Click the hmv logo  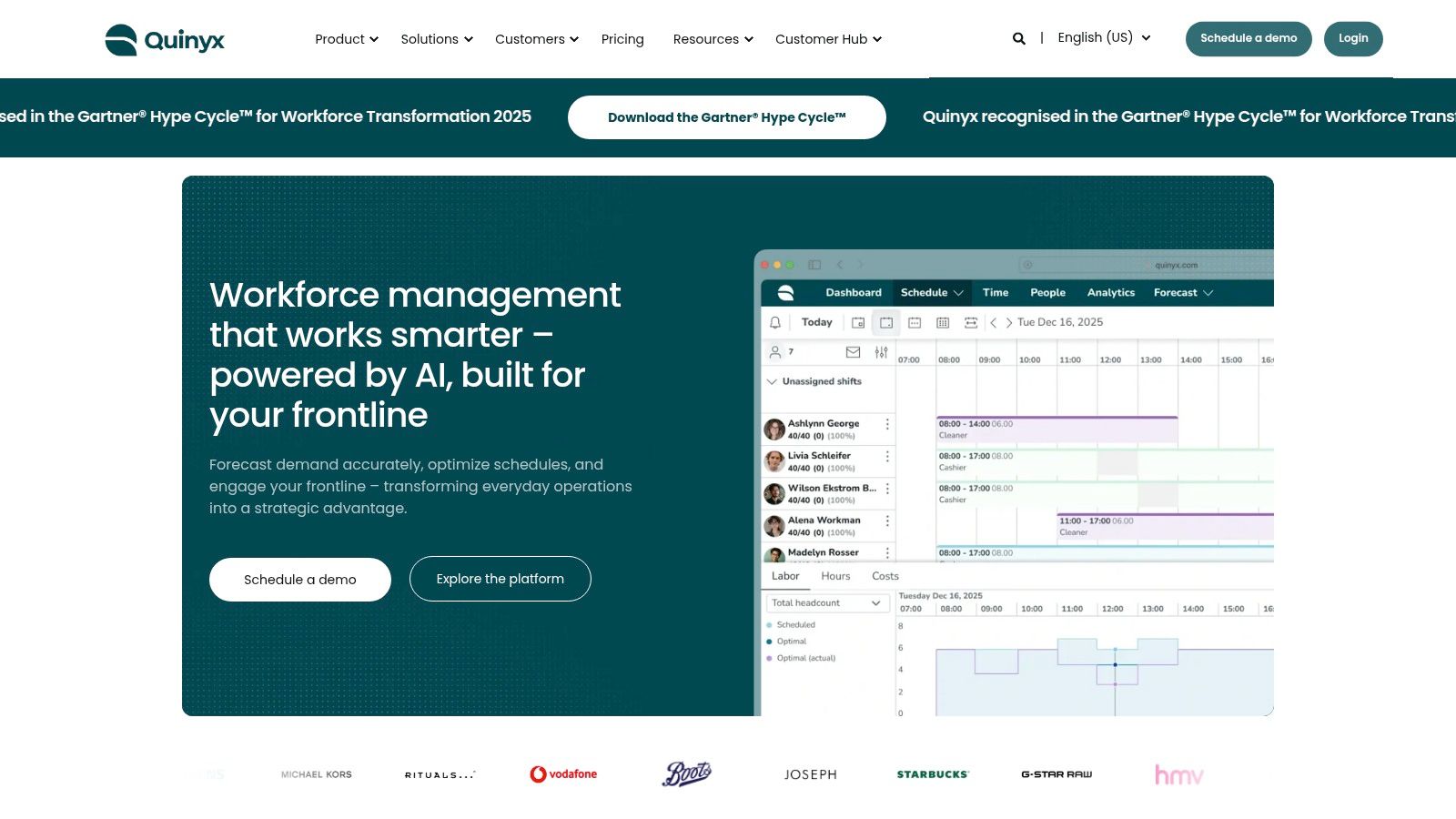tap(1179, 774)
